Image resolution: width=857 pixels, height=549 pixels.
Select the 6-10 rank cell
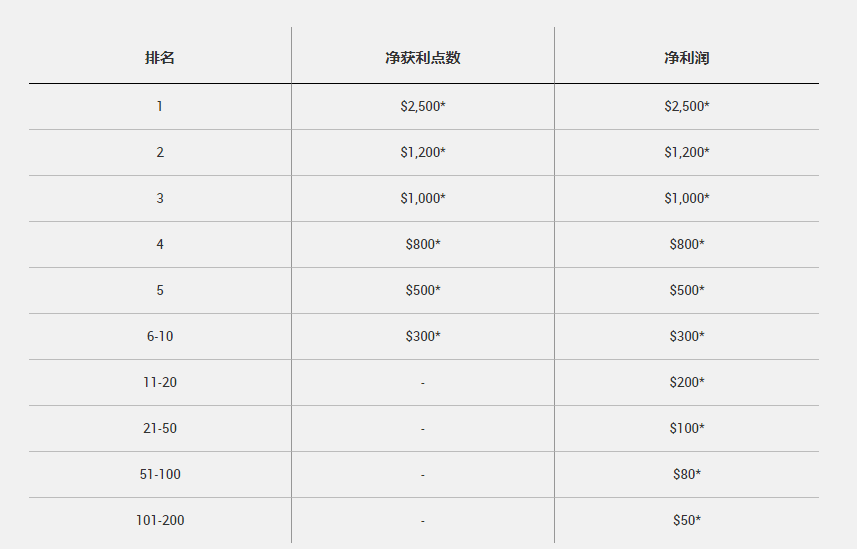pyautogui.click(x=160, y=336)
